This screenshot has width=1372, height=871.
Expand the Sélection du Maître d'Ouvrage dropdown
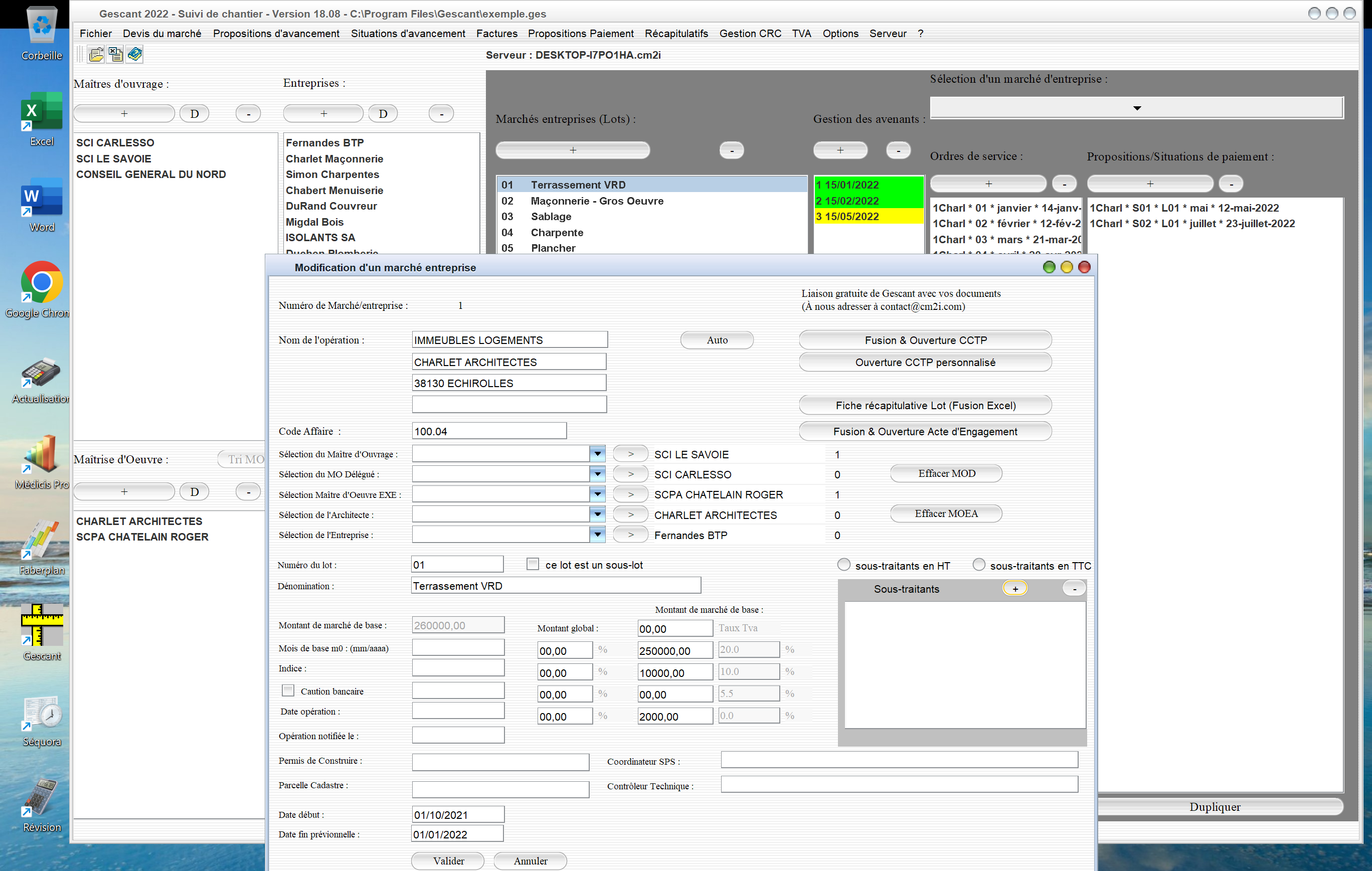pos(597,454)
